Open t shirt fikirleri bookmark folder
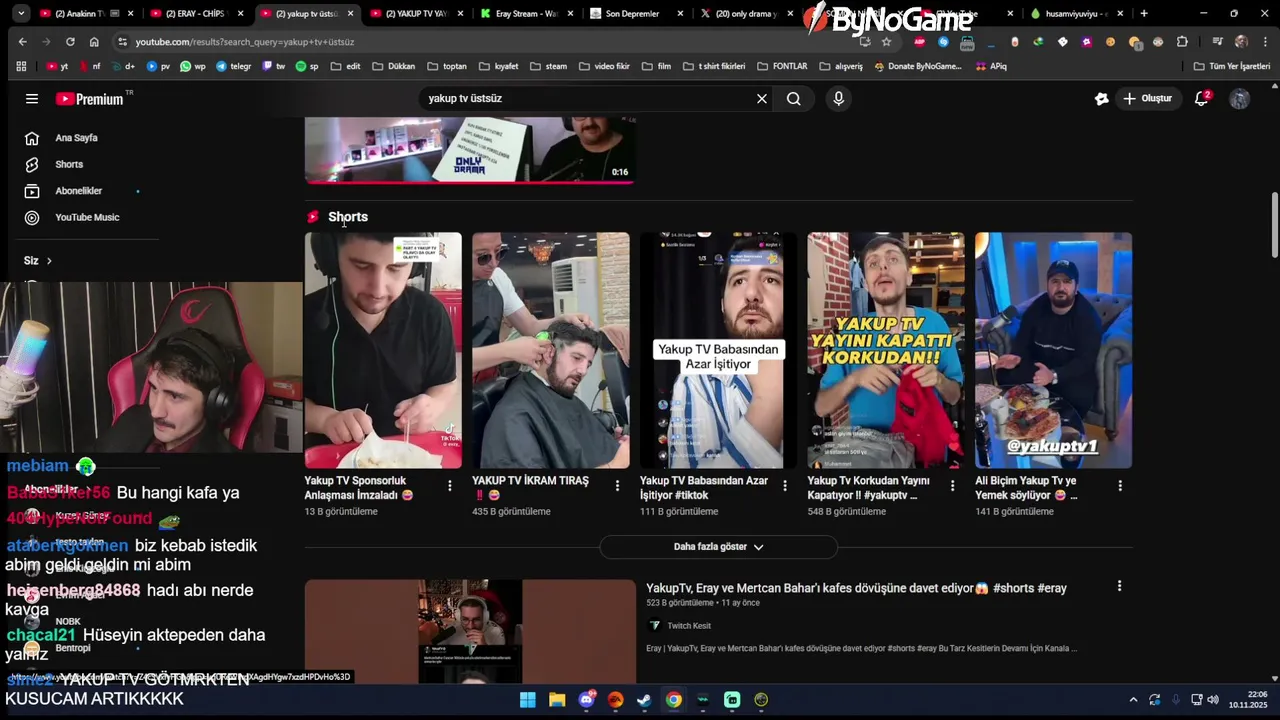The height and width of the screenshot is (720, 1280). point(713,66)
